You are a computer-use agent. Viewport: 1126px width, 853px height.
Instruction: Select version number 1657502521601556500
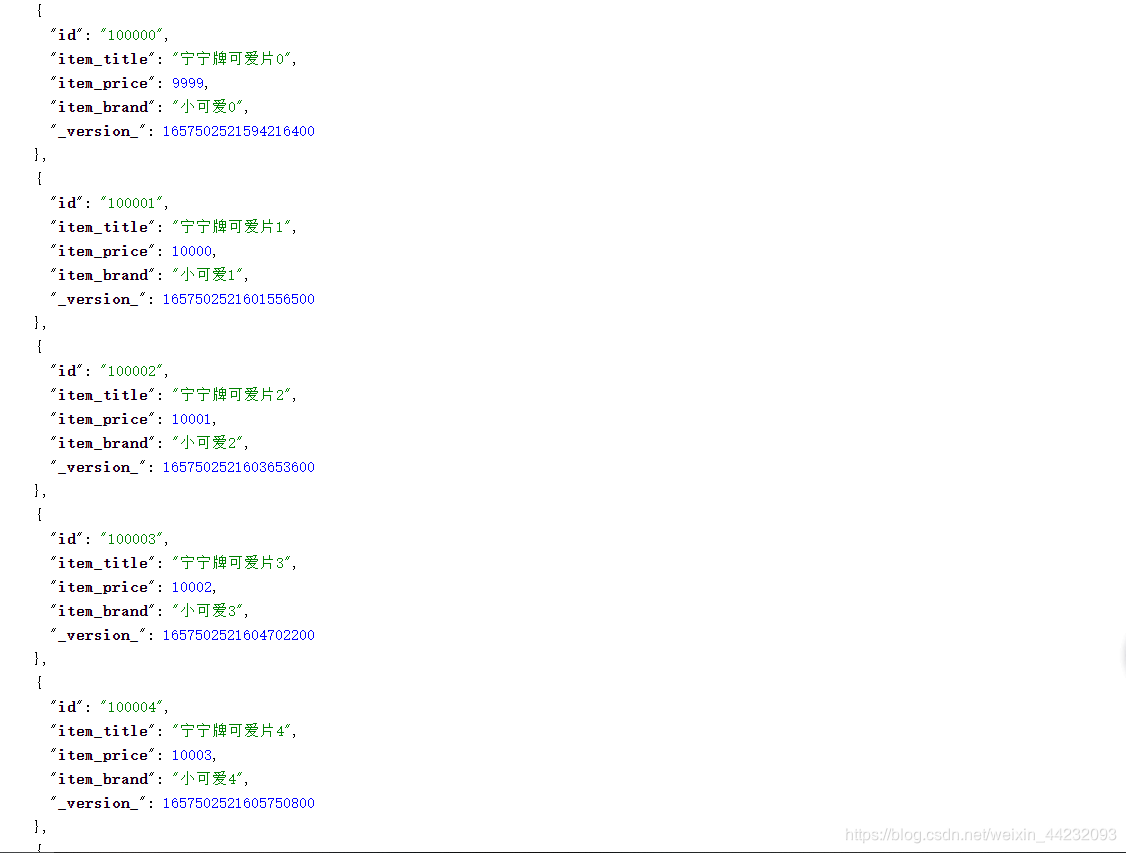(238, 299)
